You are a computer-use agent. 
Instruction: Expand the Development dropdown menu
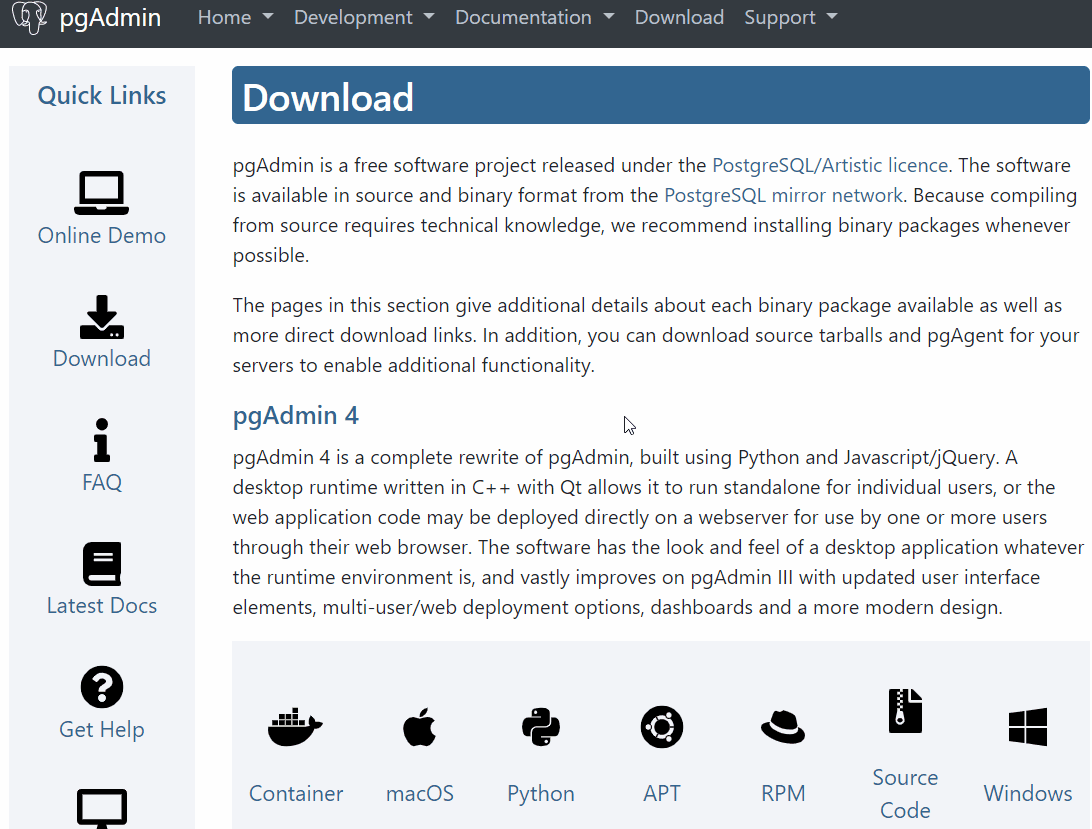[364, 17]
